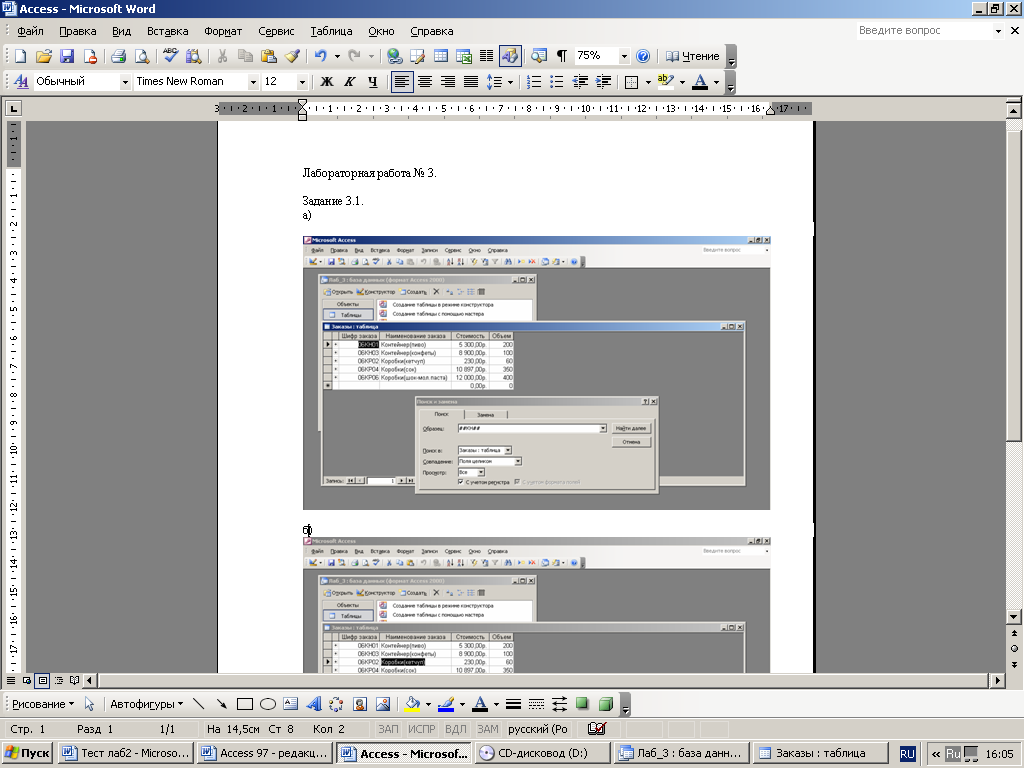This screenshot has width=1024, height=768.
Task: Toggle show paragraph marks ¶
Action: coord(561,56)
